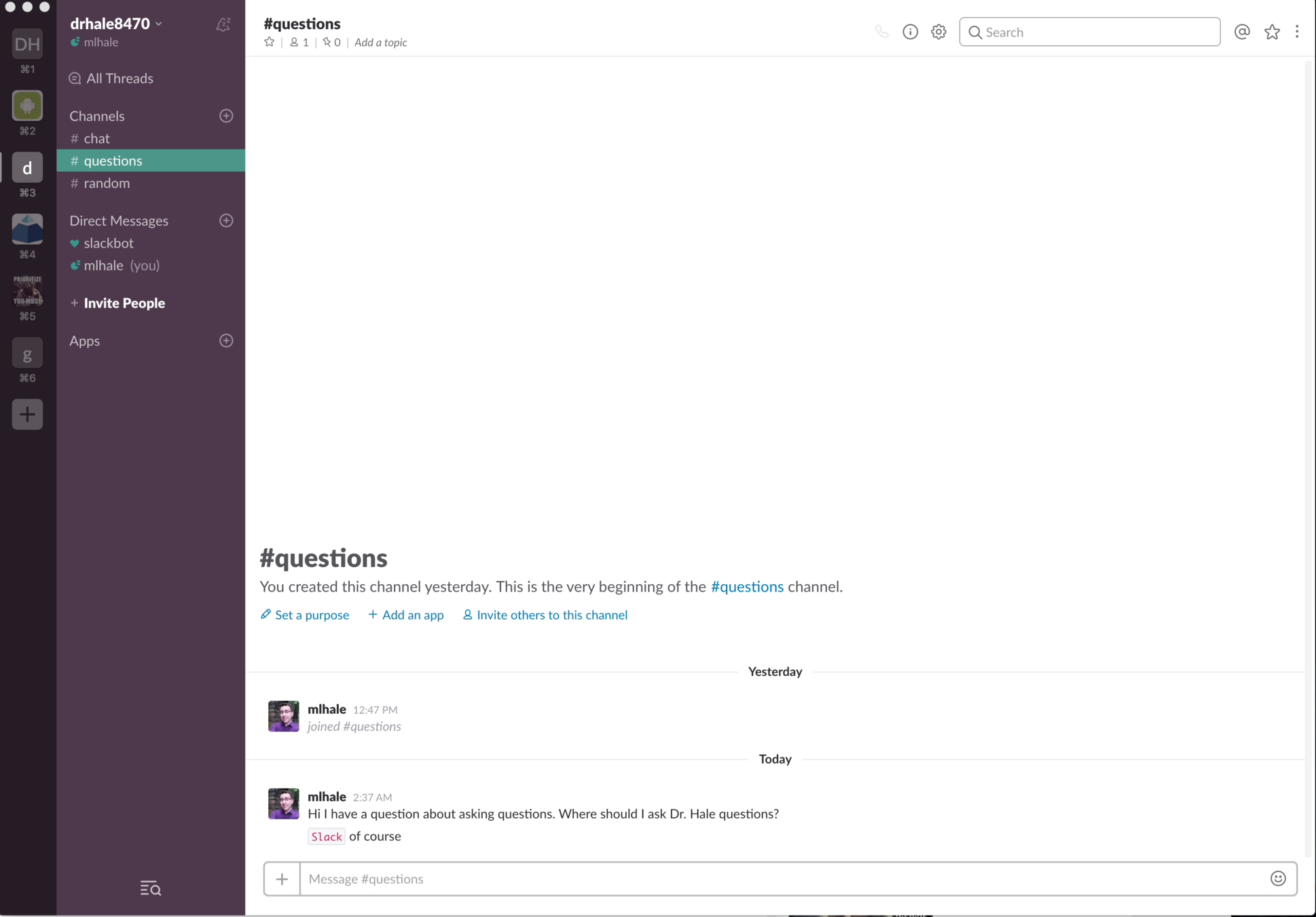Open All Threads view
Image resolution: width=1316 pixels, height=917 pixels.
click(x=120, y=78)
